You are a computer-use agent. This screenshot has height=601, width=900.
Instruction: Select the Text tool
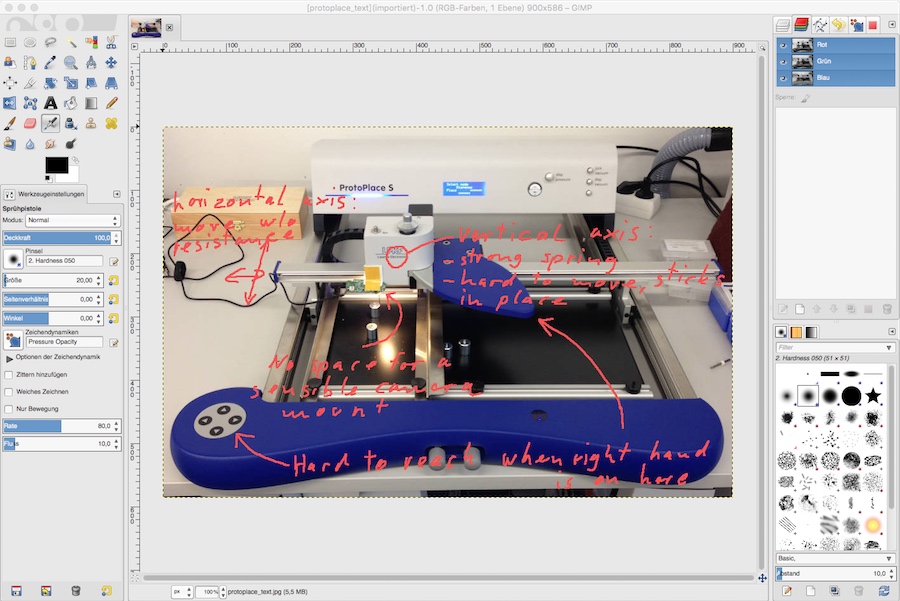(51, 103)
